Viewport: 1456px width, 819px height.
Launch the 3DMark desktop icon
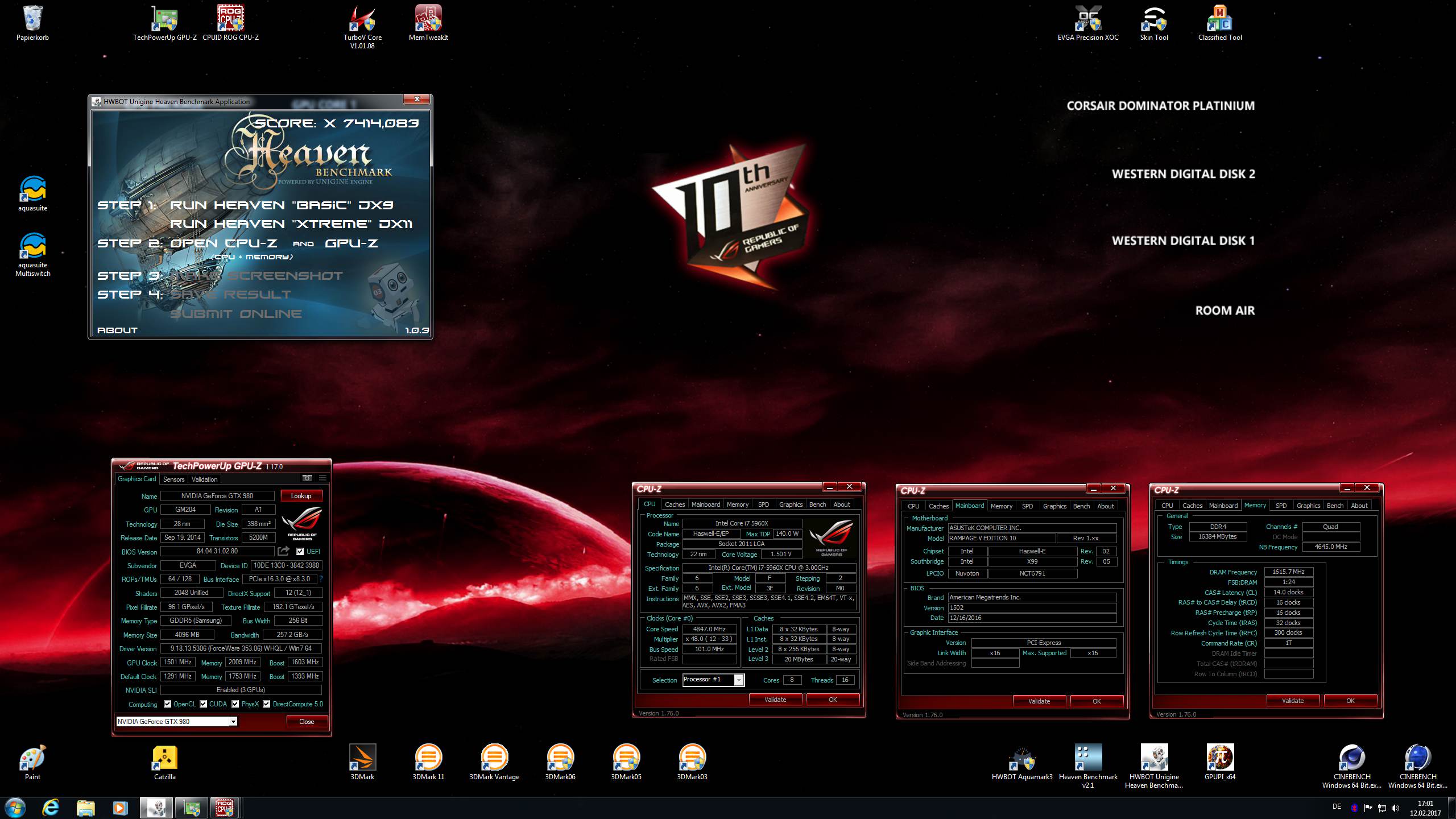point(362,762)
